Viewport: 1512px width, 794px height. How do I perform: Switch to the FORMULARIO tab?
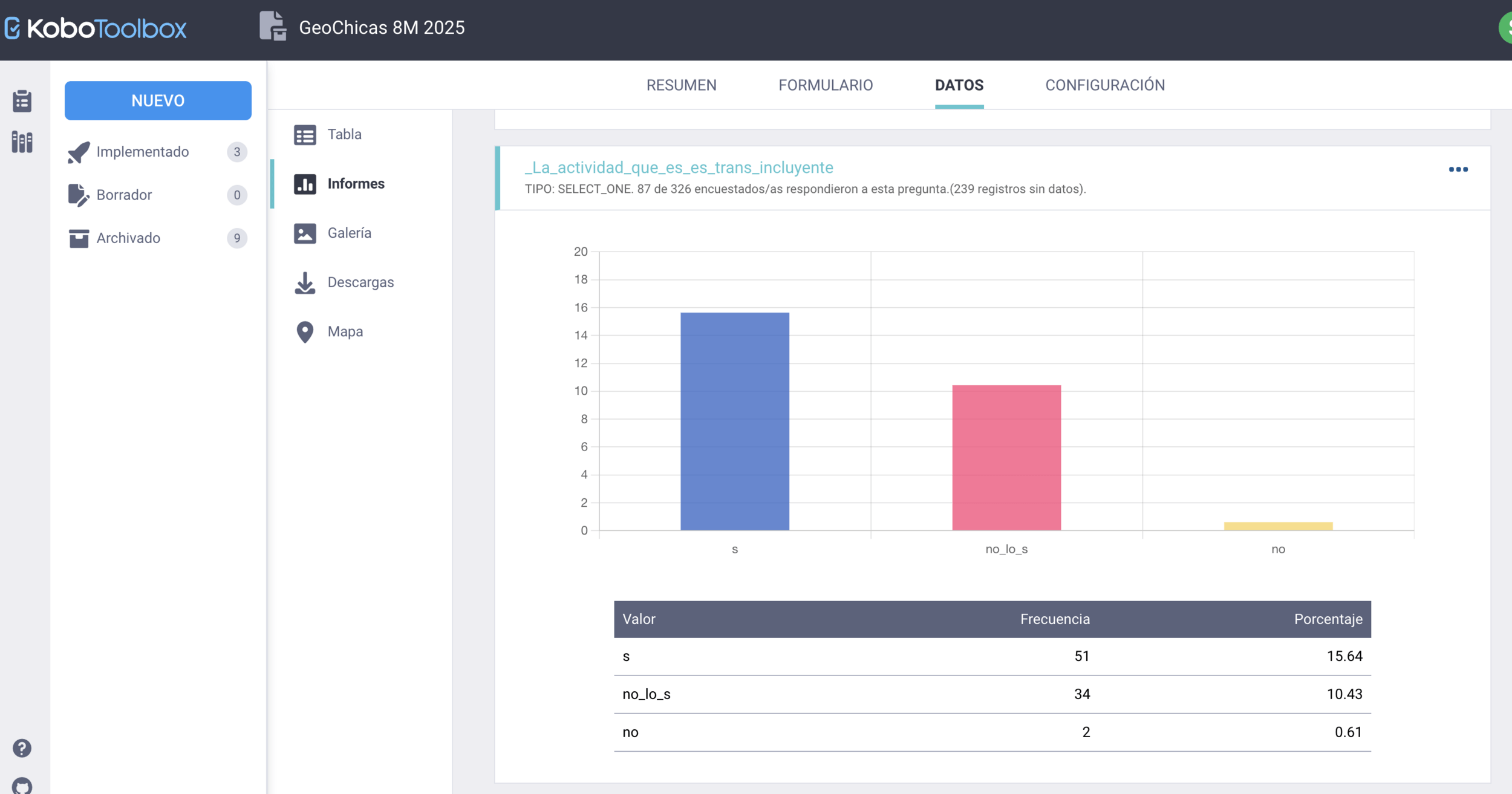point(825,85)
